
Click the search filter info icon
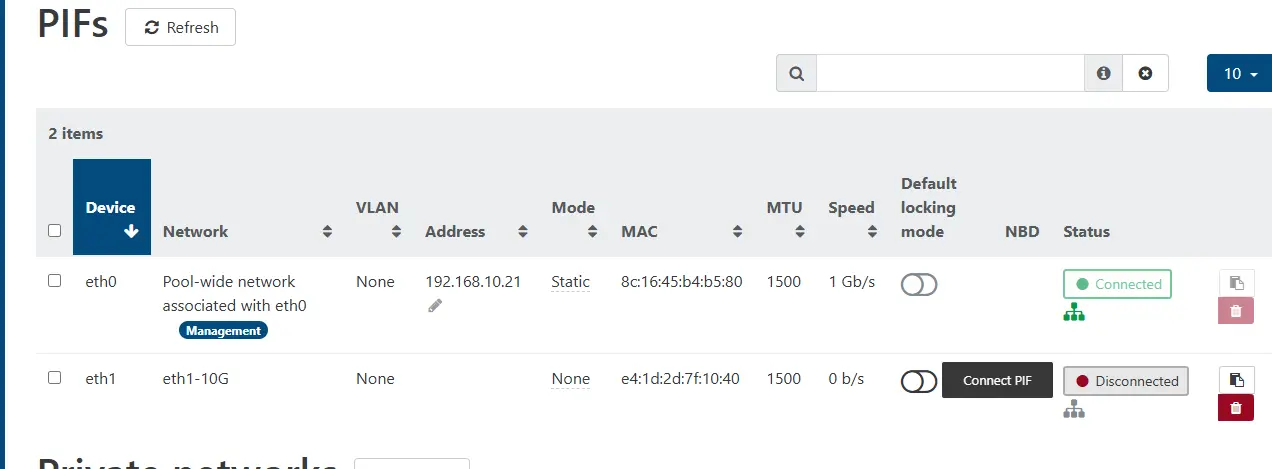point(1103,73)
